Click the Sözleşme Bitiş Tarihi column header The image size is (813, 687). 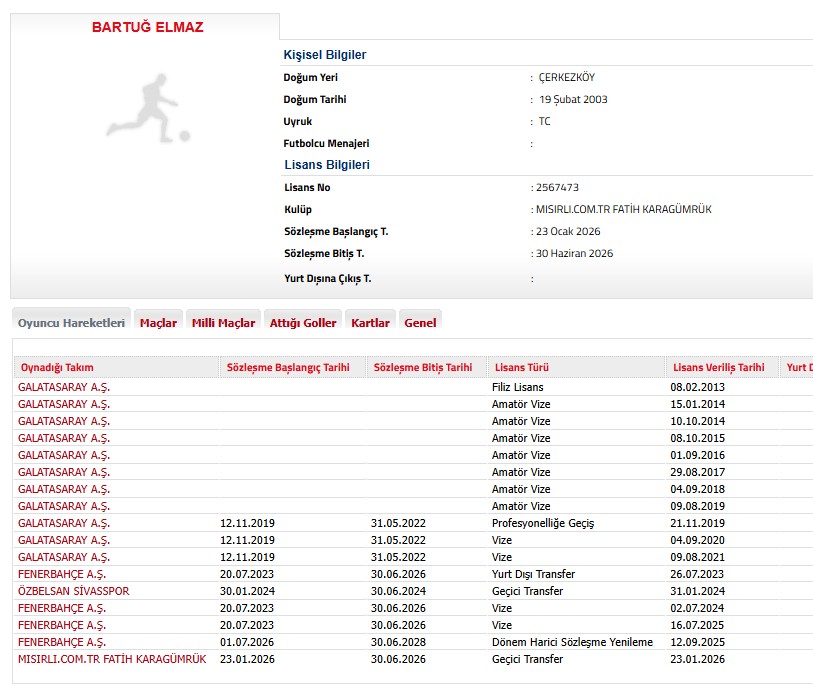click(422, 368)
